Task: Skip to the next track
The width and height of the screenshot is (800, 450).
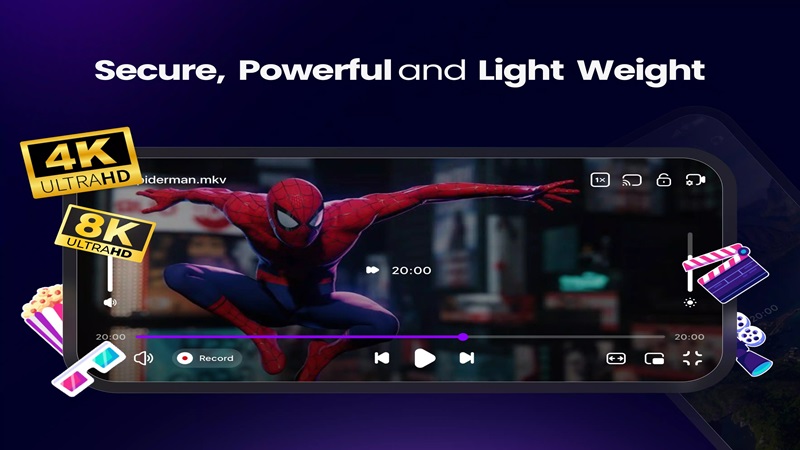Action: pos(465,358)
